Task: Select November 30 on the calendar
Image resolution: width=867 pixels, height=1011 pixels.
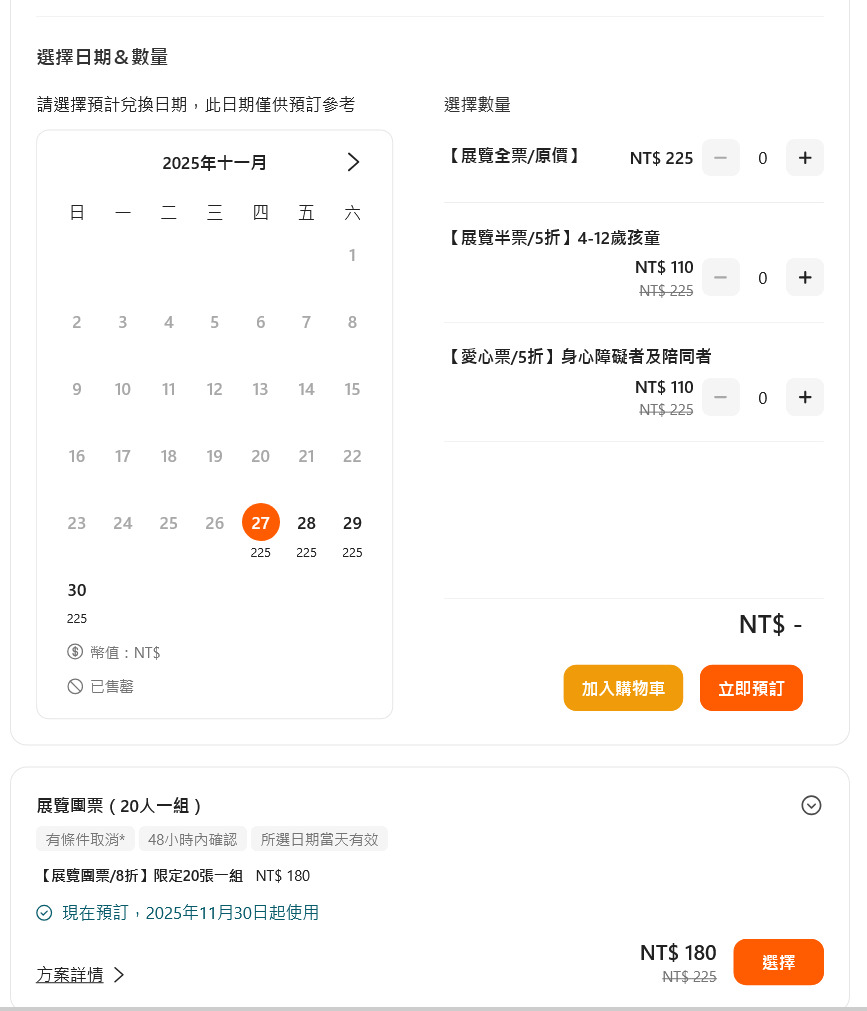Action: [x=77, y=590]
